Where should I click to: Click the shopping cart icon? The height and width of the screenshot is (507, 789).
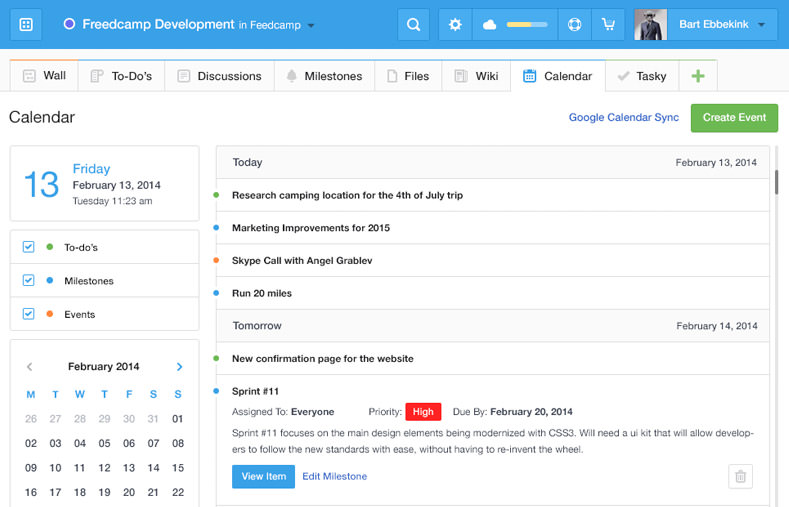(608, 24)
